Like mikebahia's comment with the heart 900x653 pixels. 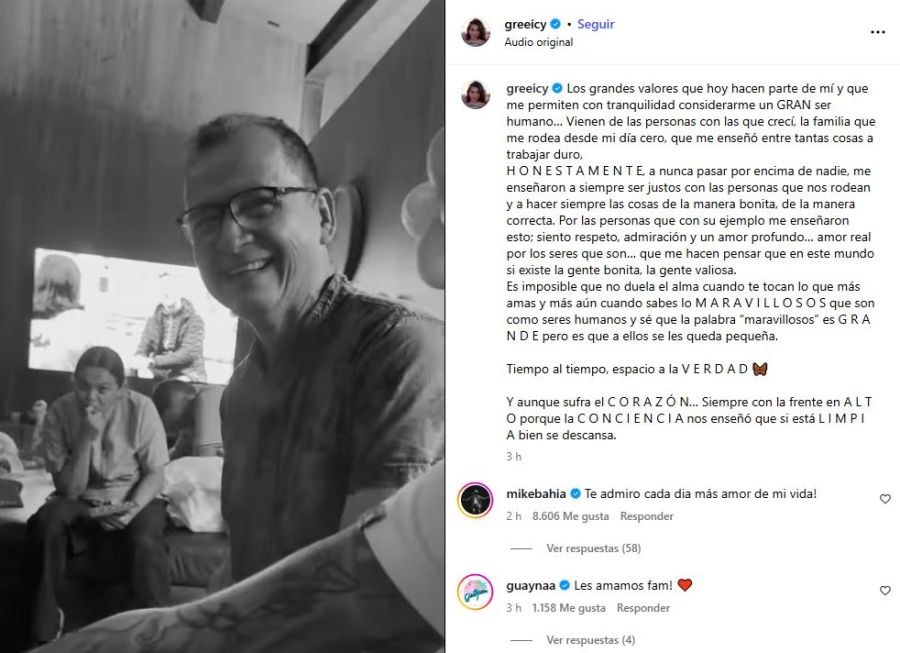pyautogui.click(x=885, y=499)
